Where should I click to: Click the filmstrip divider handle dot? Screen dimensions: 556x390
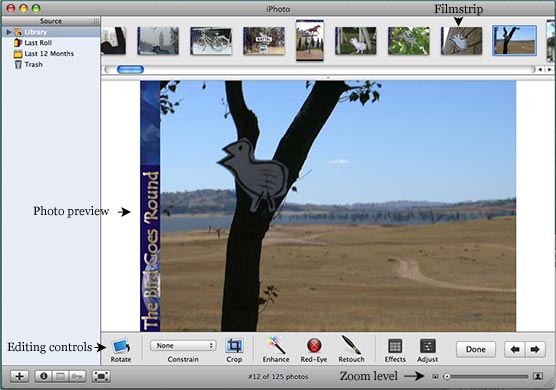(328, 77)
